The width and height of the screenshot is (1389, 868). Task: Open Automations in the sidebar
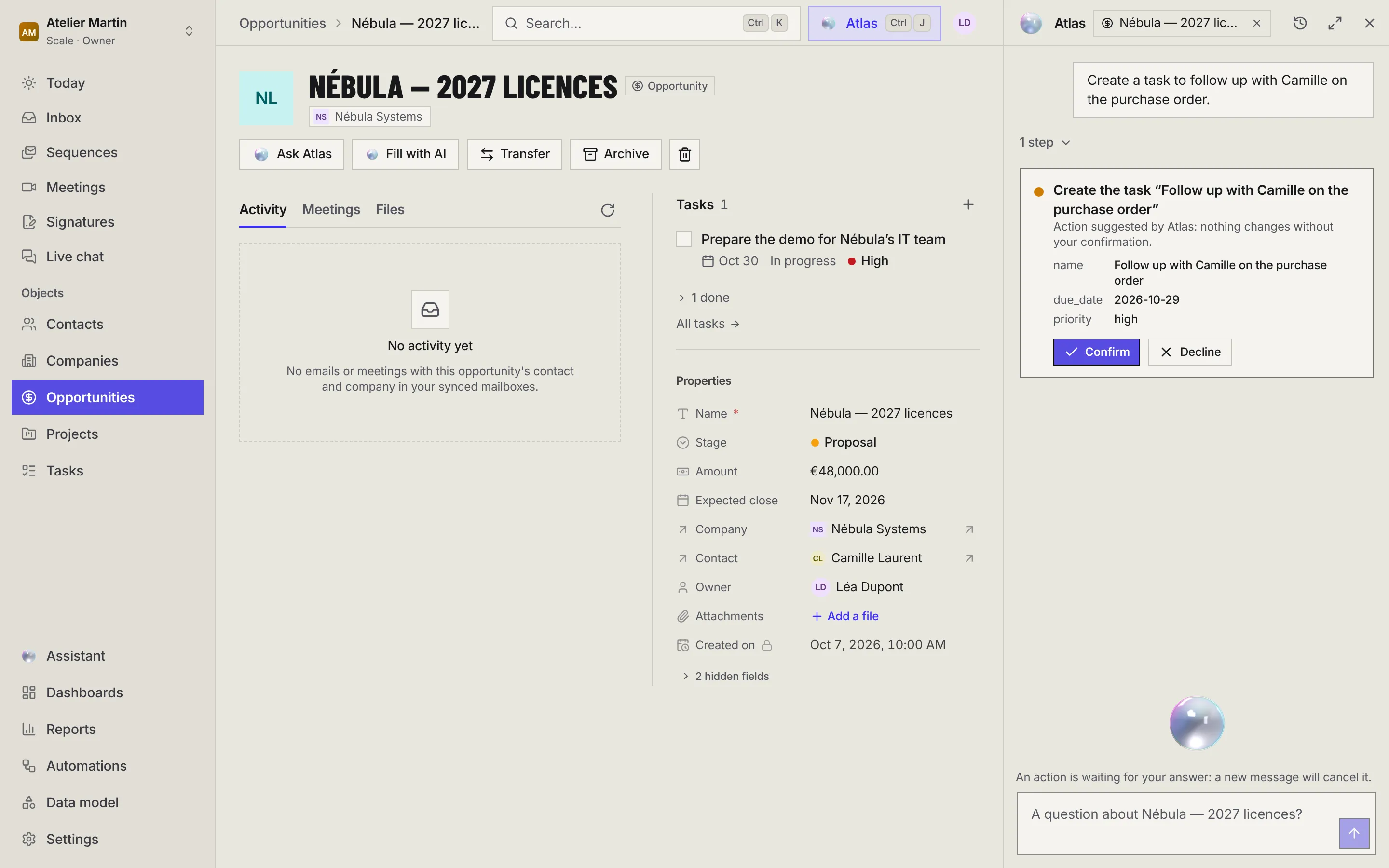tap(108, 766)
